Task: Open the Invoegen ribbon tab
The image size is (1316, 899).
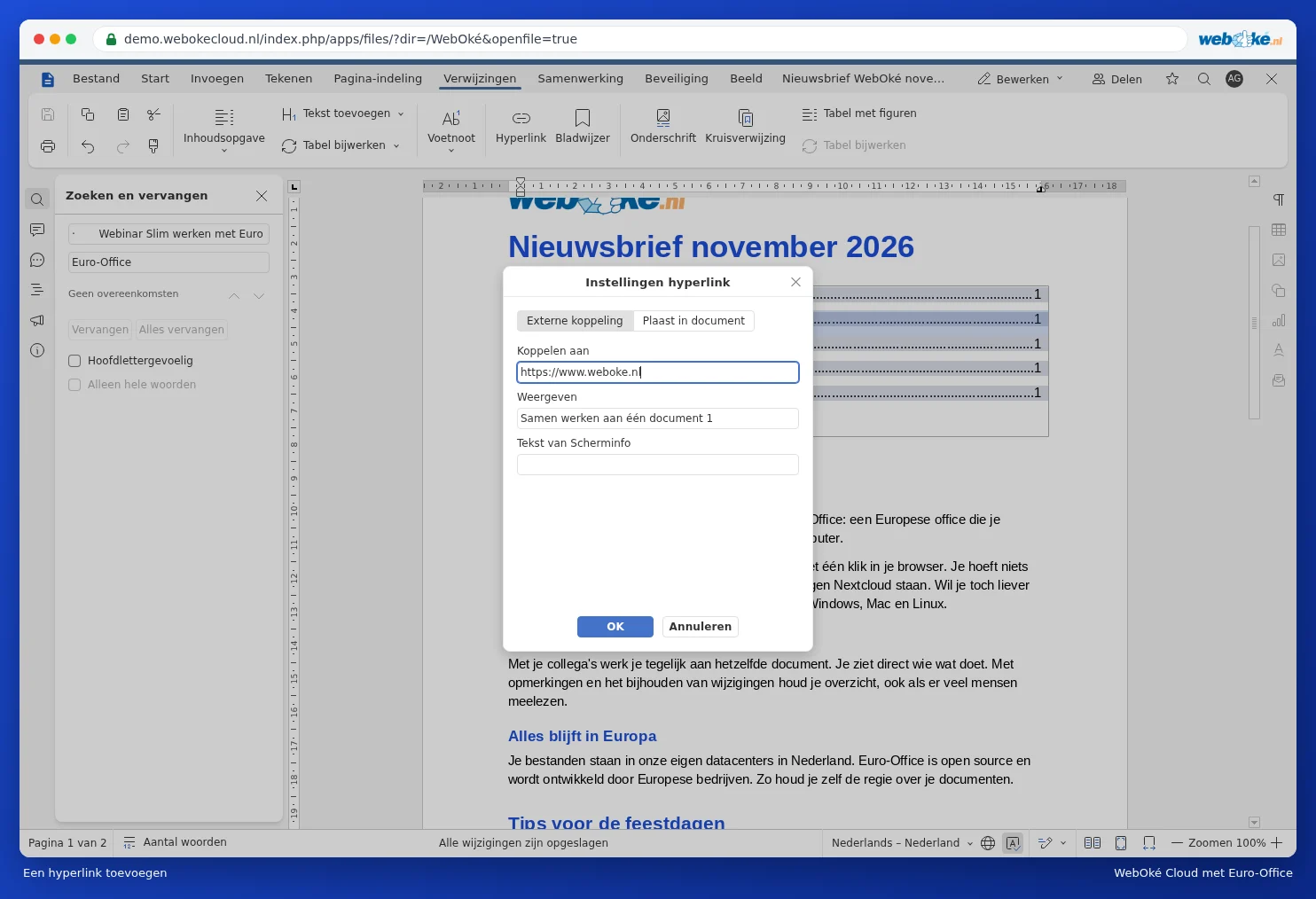Action: (217, 79)
